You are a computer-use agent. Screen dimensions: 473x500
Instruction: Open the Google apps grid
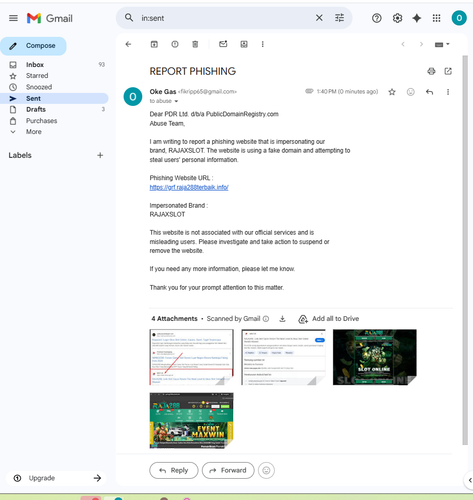click(436, 18)
